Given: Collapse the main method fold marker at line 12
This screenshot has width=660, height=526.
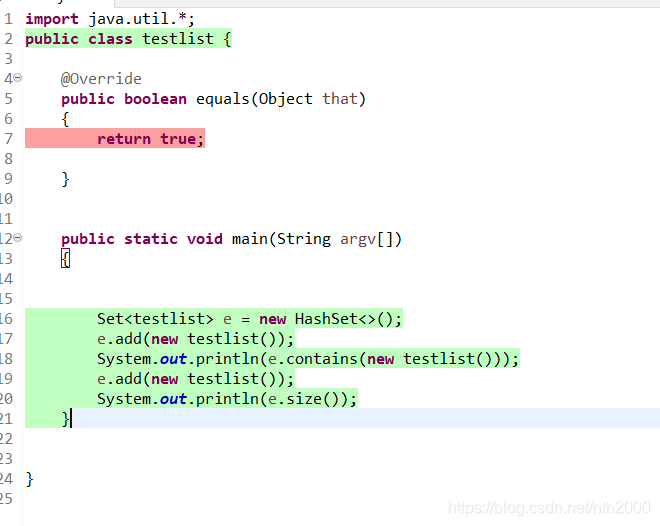Looking at the screenshot, I should pos(18,238).
